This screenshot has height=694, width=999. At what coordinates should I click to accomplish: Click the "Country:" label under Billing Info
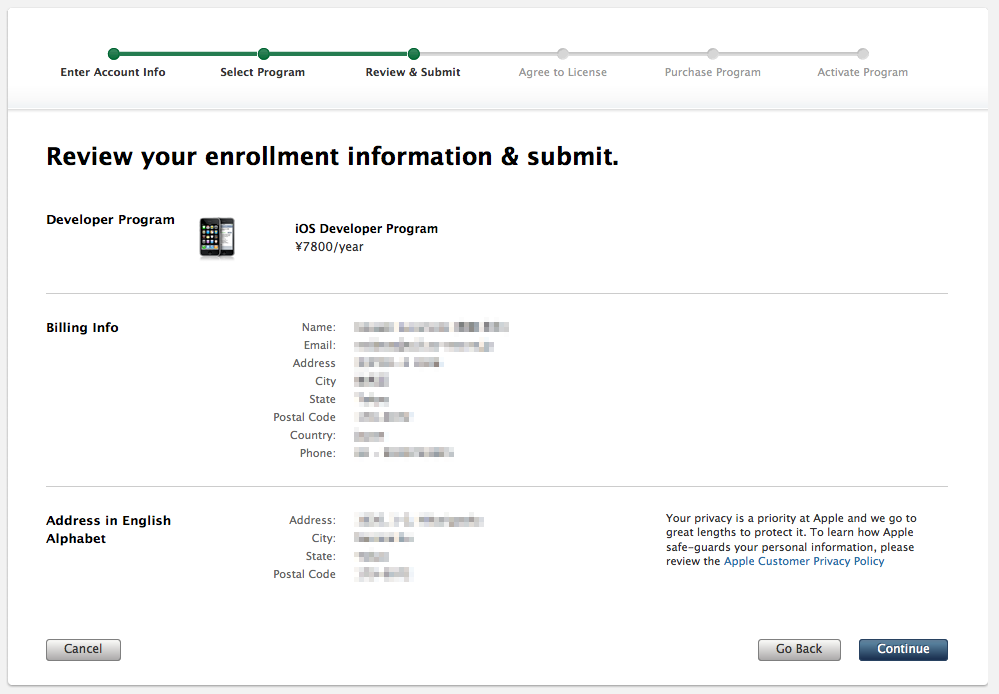coord(312,435)
